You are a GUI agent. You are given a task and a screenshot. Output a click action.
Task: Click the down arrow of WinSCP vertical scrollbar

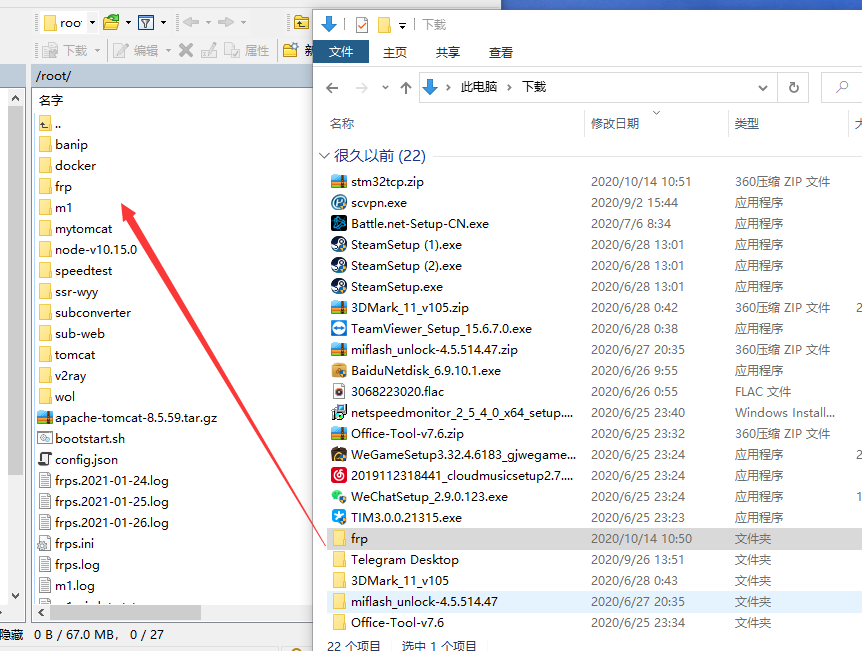15,595
